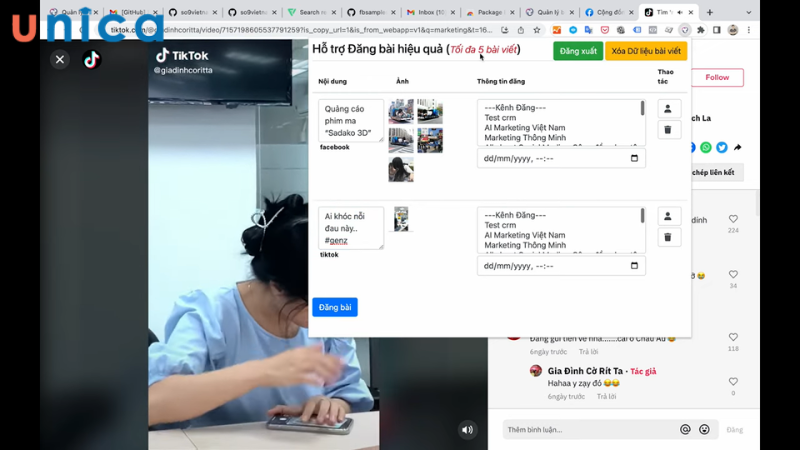
Task: Click the Thêm bình luận comment field
Action: pyautogui.click(x=592, y=430)
